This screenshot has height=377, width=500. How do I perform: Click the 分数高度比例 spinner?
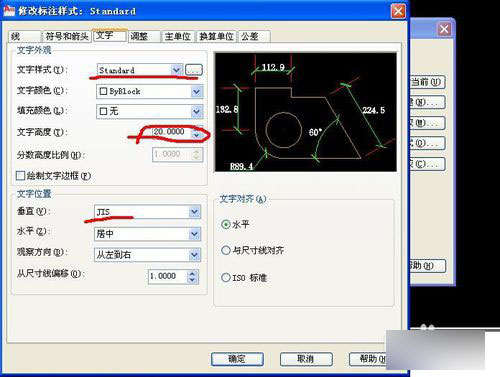(x=197, y=154)
